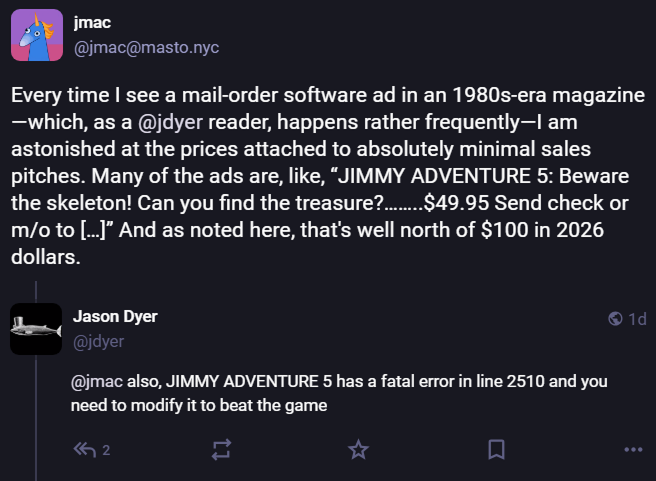Click the @jmac mention in the reply
This screenshot has height=481, width=656.
[96, 382]
